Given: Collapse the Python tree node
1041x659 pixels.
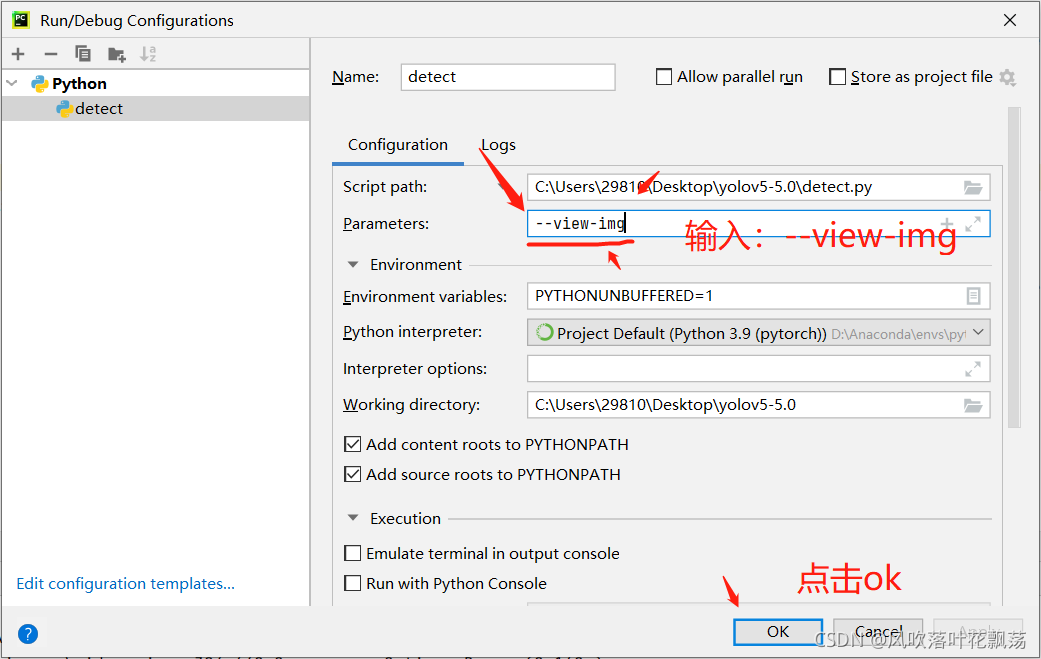Looking at the screenshot, I should coord(12,84).
